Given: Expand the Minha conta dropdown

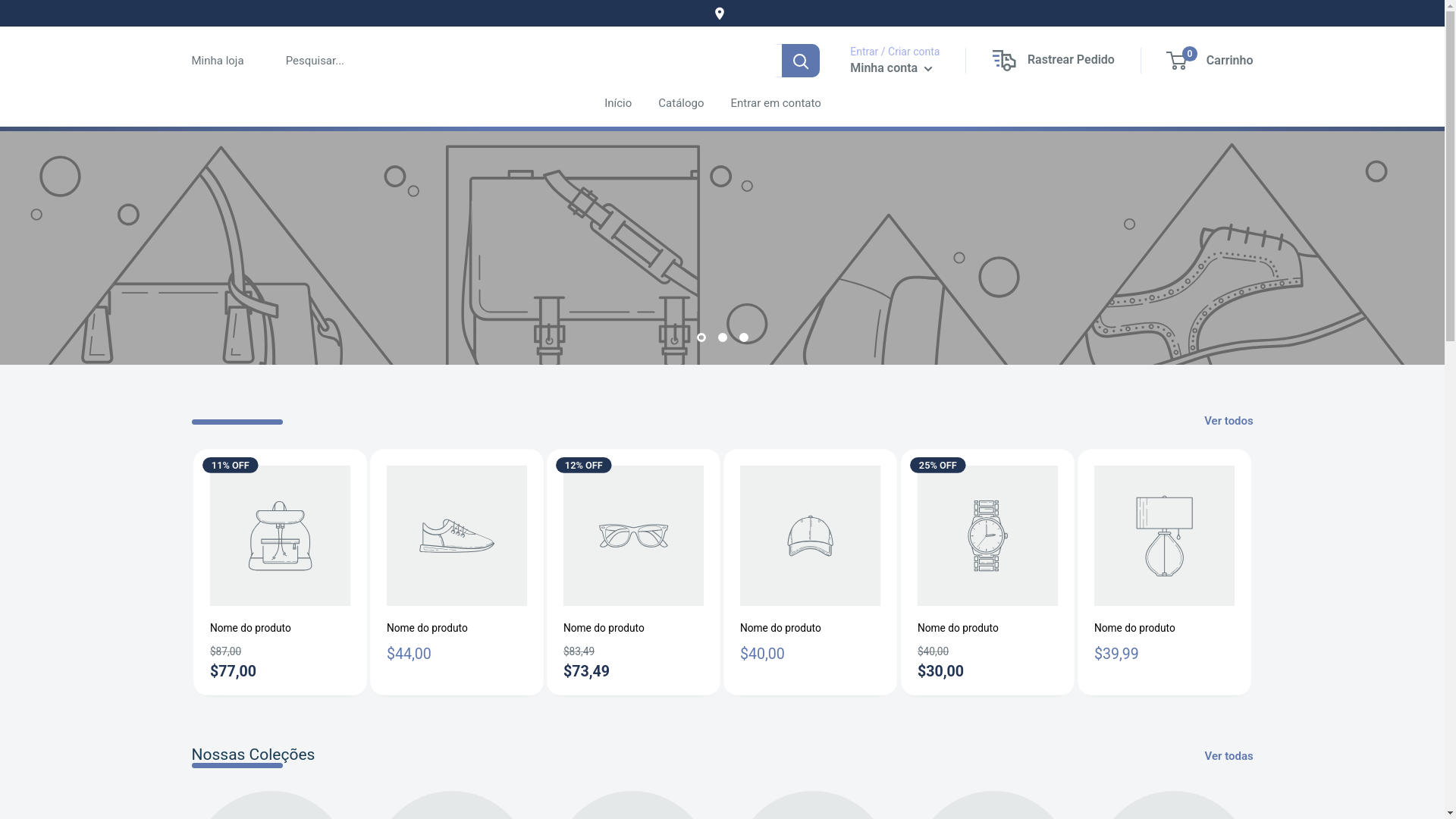Looking at the screenshot, I should point(891,68).
